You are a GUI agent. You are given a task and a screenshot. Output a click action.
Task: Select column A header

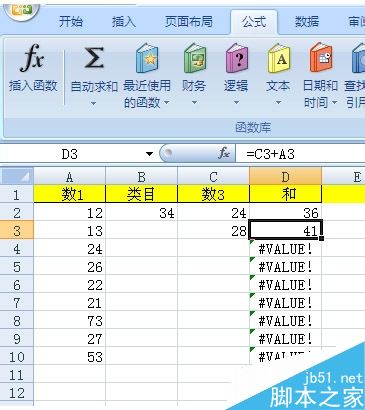(69, 176)
